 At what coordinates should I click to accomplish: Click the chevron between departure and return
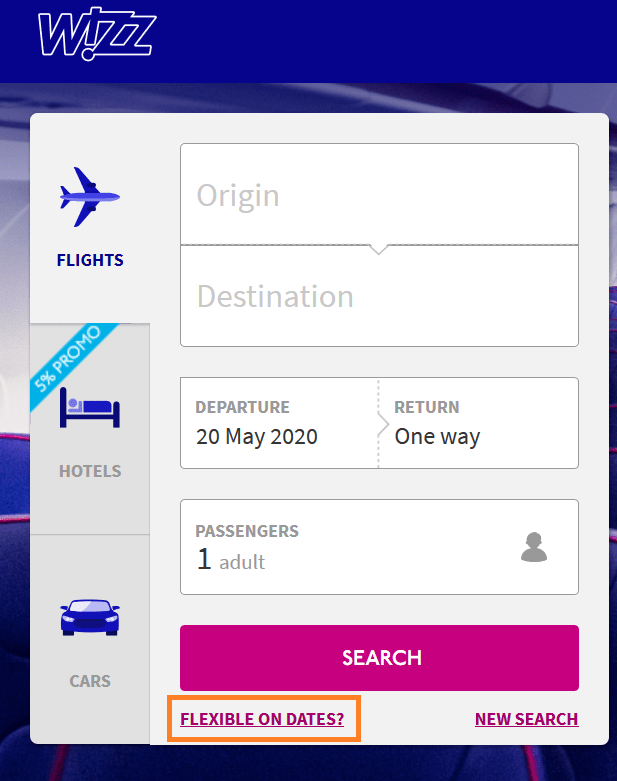tap(383, 425)
